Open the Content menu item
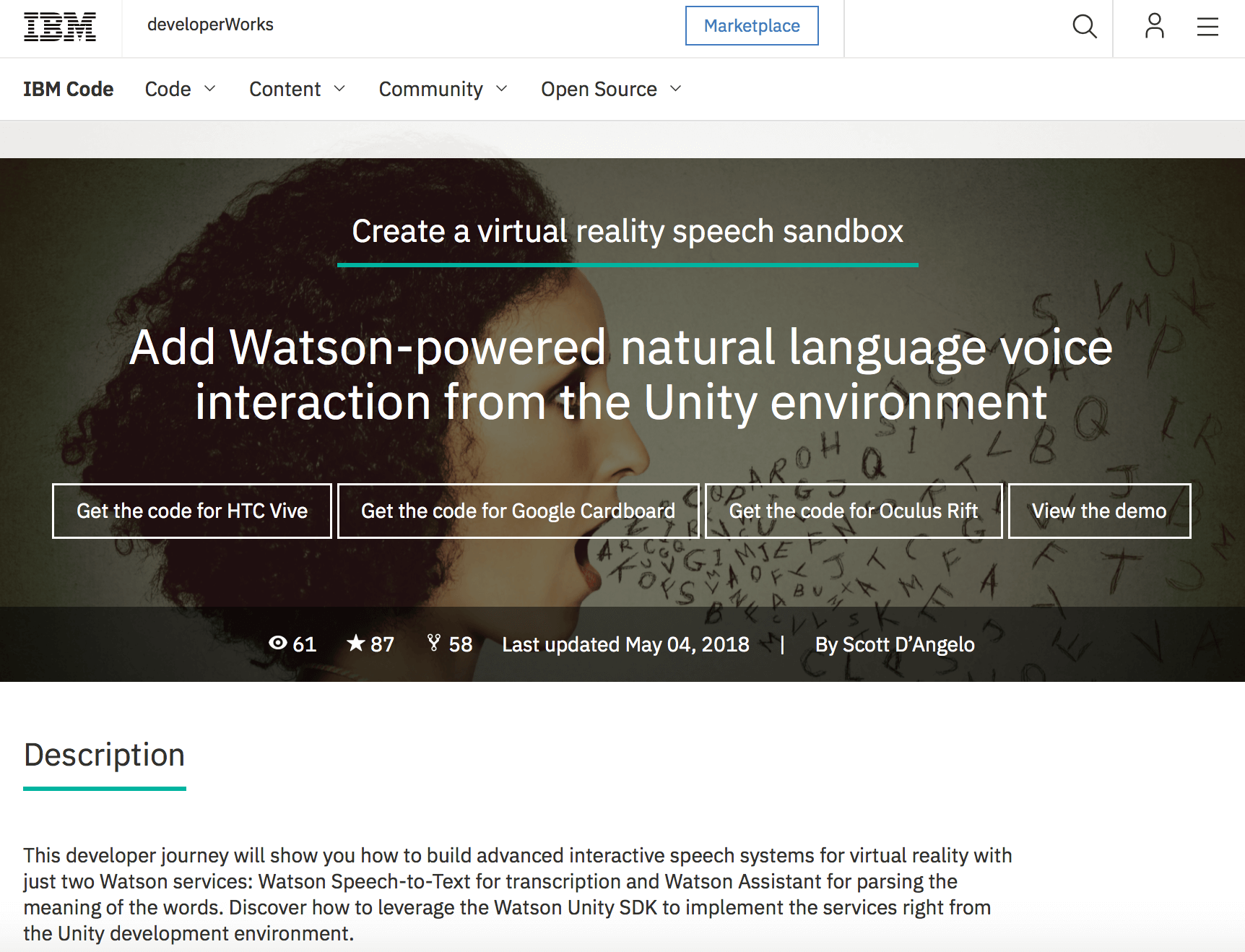Screen dimensions: 1245x952 tap(285, 89)
